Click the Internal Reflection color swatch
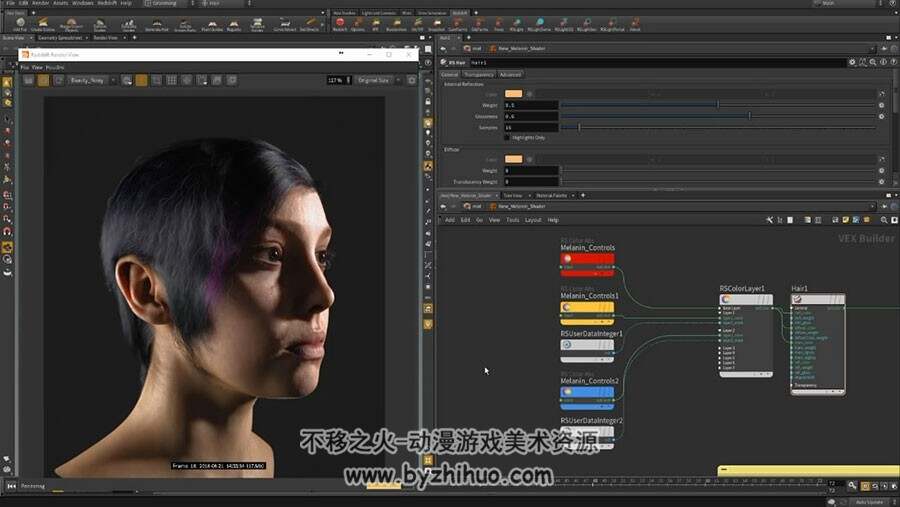The width and height of the screenshot is (900, 507). pyautogui.click(x=513, y=94)
